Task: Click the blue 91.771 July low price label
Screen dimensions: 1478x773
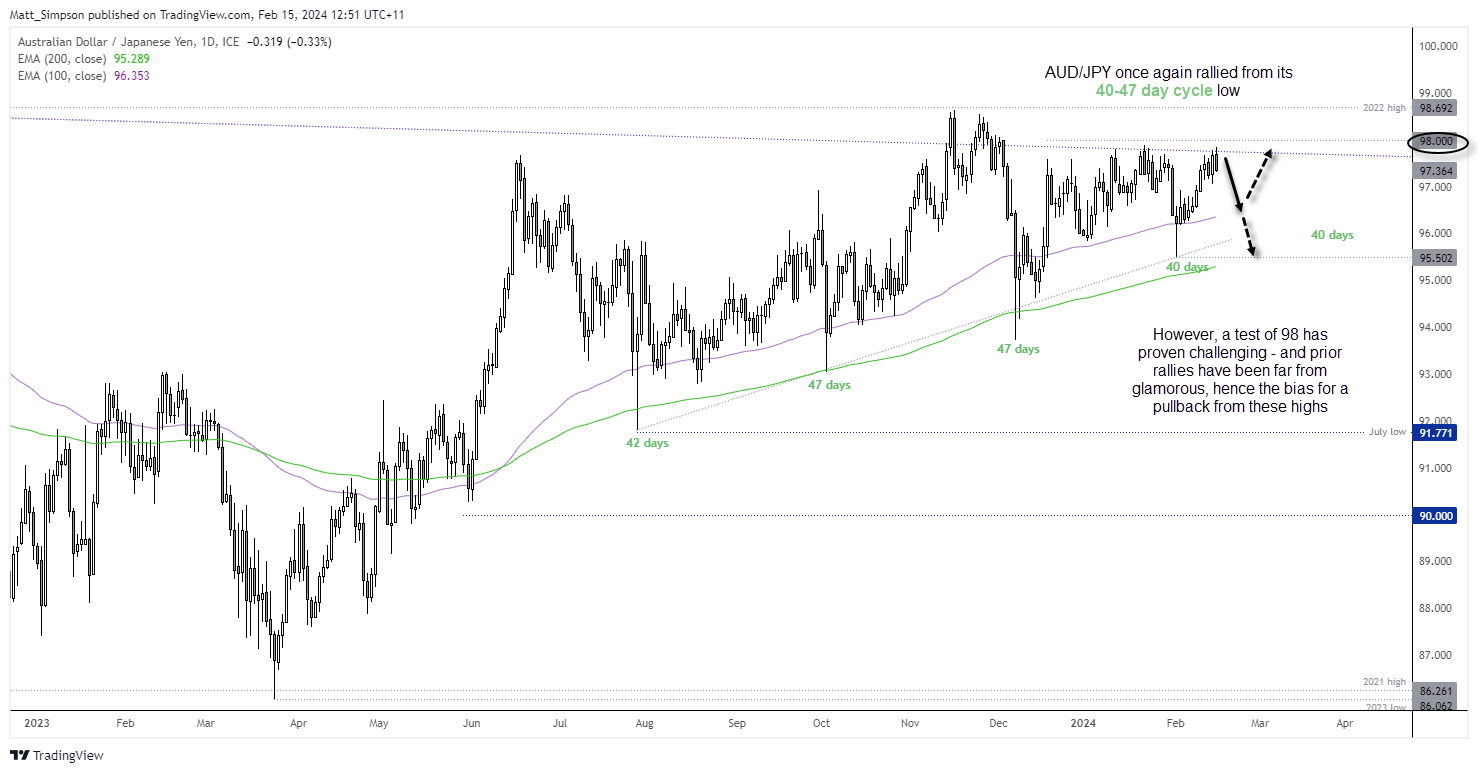Action: pyautogui.click(x=1436, y=433)
